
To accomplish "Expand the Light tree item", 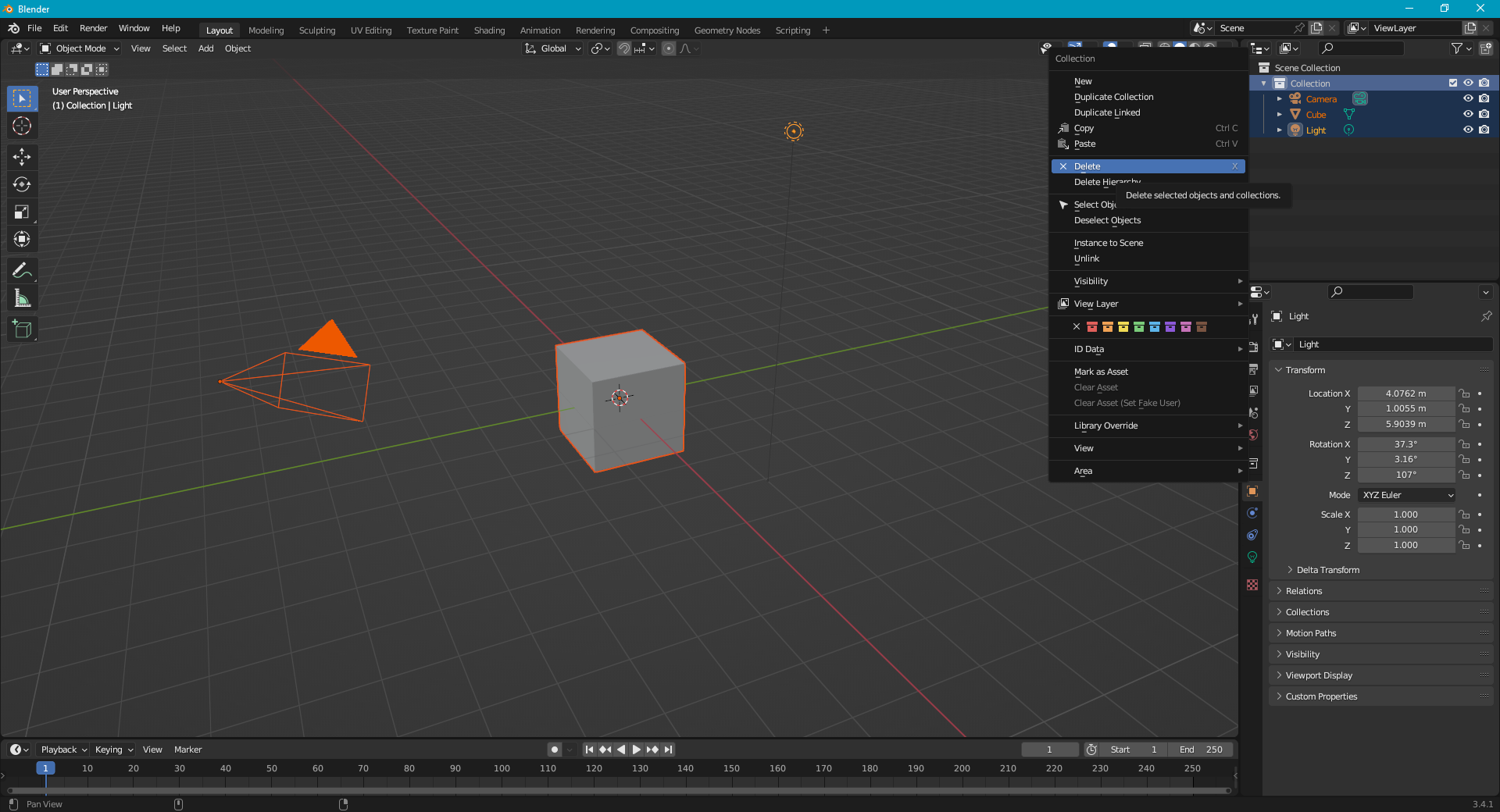I will (1279, 130).
